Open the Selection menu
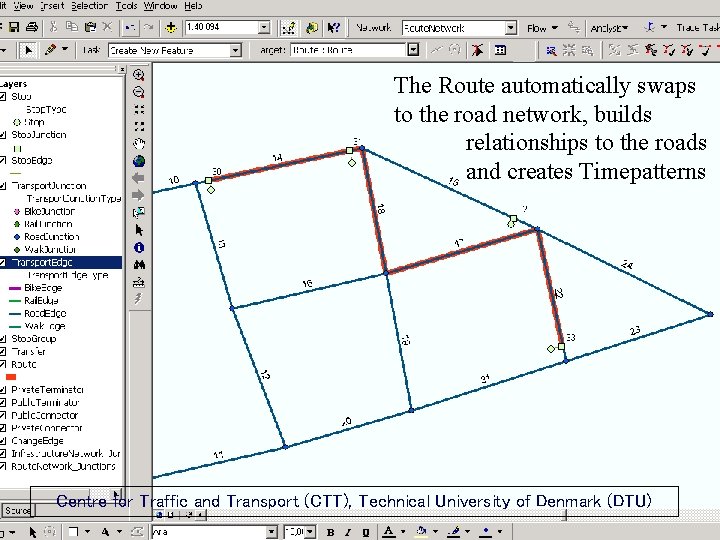The width and height of the screenshot is (720, 540). tap(89, 6)
